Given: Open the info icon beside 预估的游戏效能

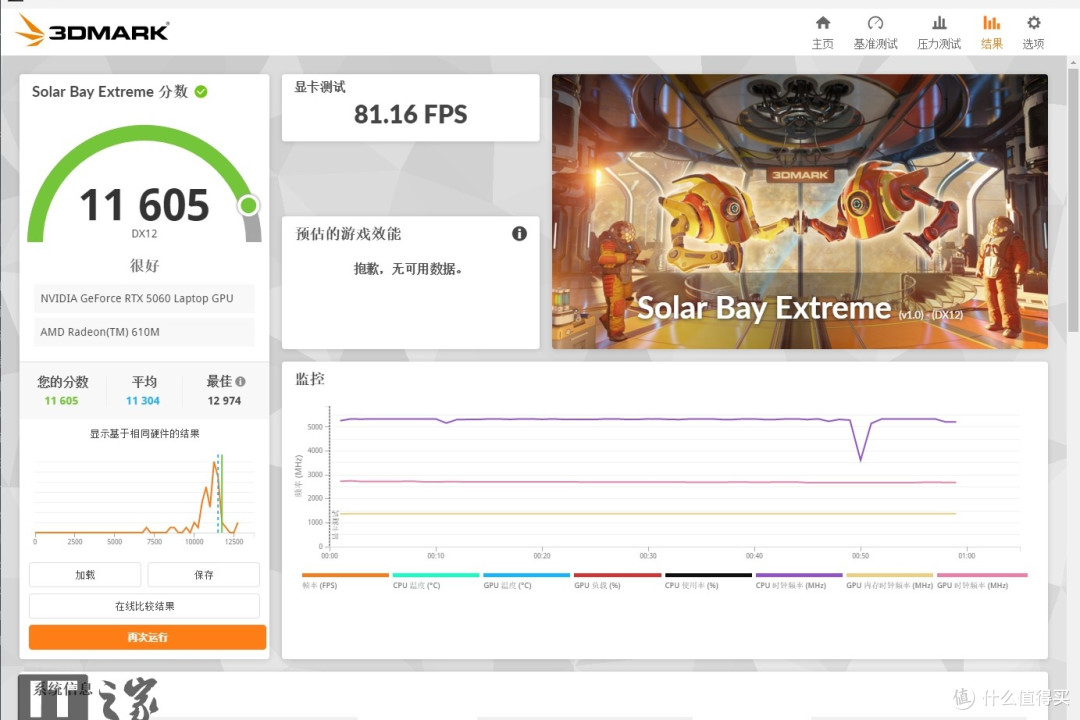Looking at the screenshot, I should 519,234.
